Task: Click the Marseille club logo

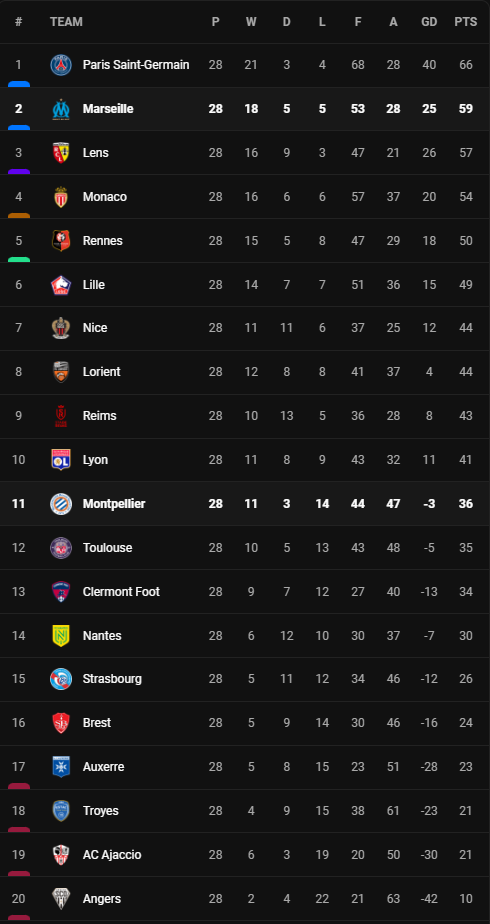Action: click(61, 109)
